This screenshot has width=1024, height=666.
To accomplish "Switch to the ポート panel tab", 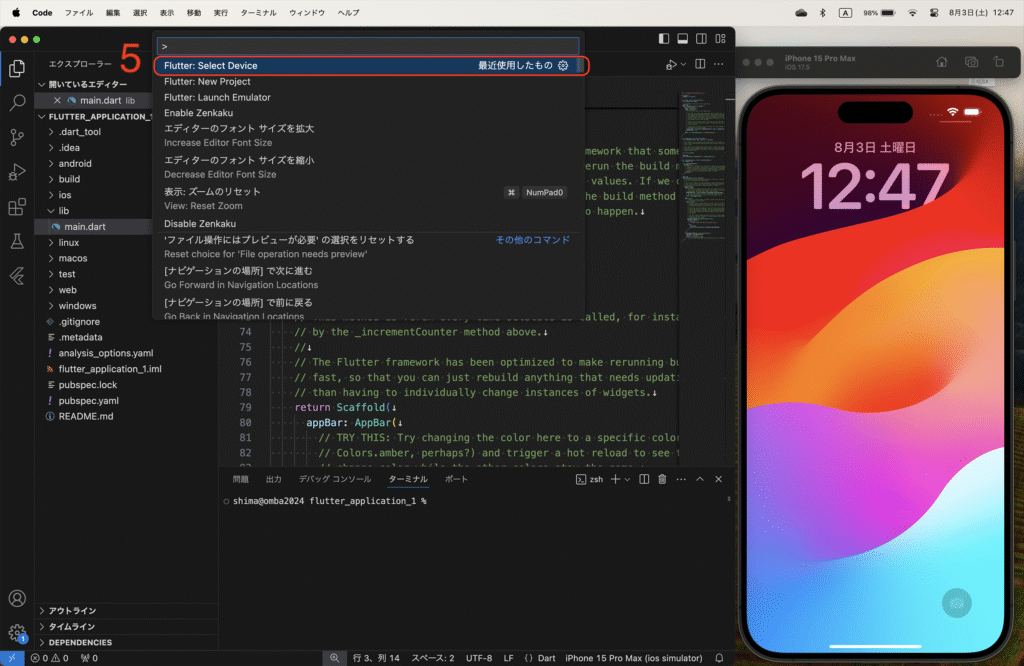I will tap(456, 479).
